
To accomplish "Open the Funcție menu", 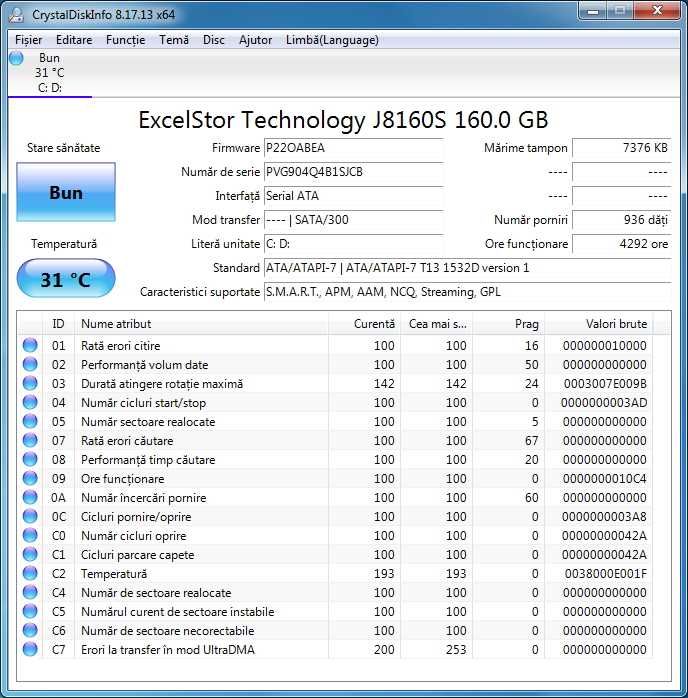I will pyautogui.click(x=125, y=40).
